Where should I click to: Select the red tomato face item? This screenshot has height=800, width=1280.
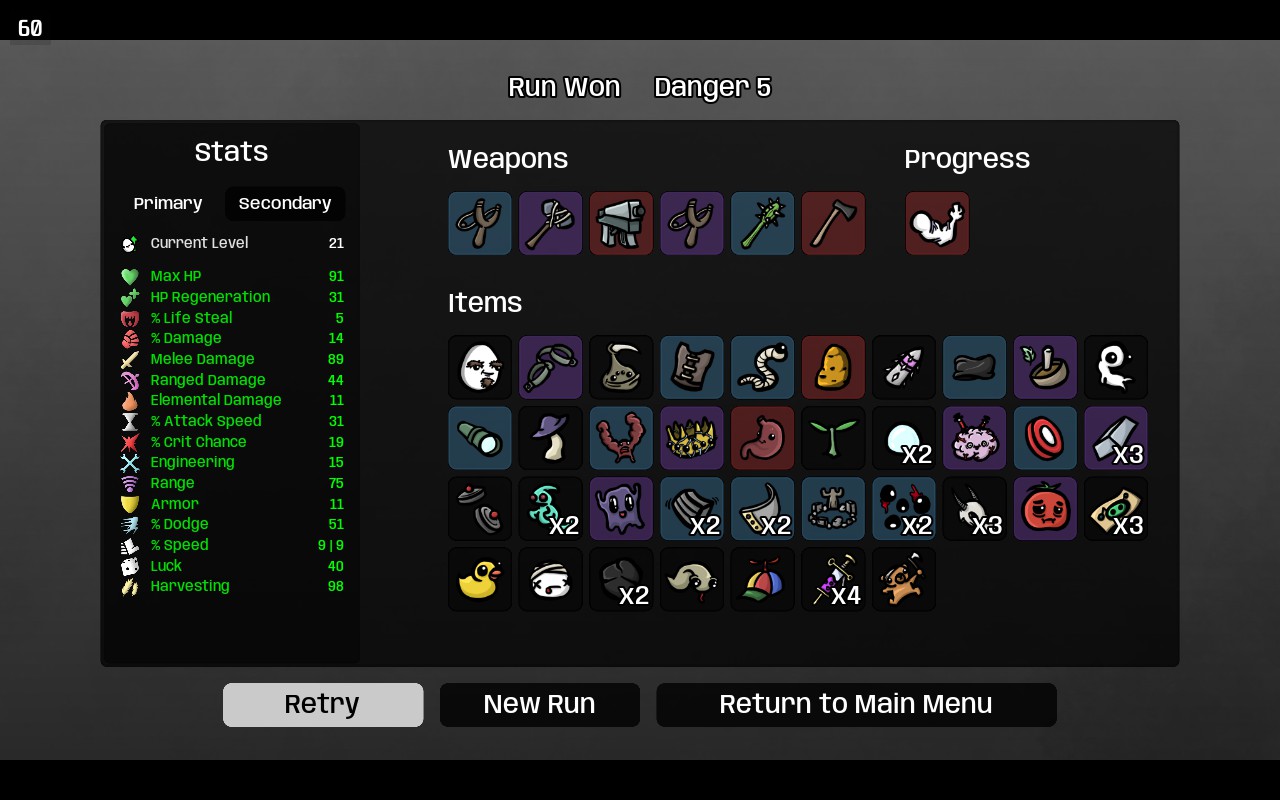[x=1045, y=508]
